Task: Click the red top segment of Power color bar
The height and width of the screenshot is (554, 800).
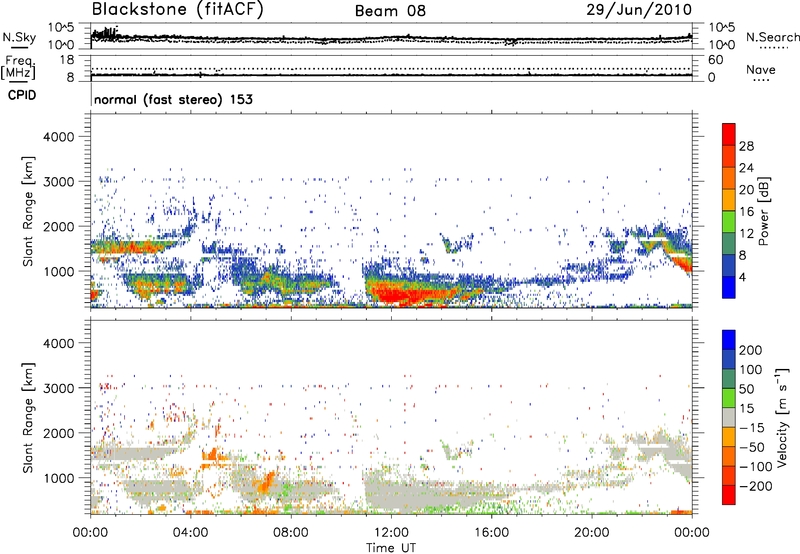Action: 729,134
